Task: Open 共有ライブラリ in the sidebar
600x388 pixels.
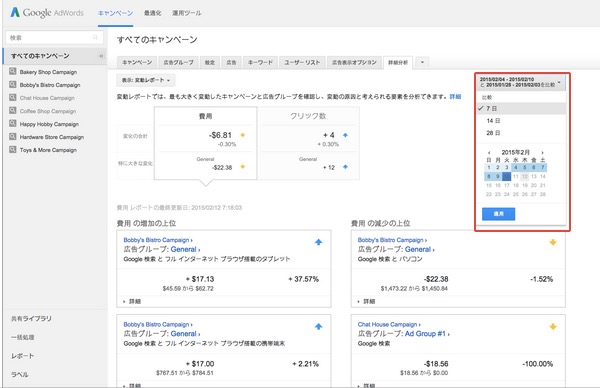Action: 31,318
